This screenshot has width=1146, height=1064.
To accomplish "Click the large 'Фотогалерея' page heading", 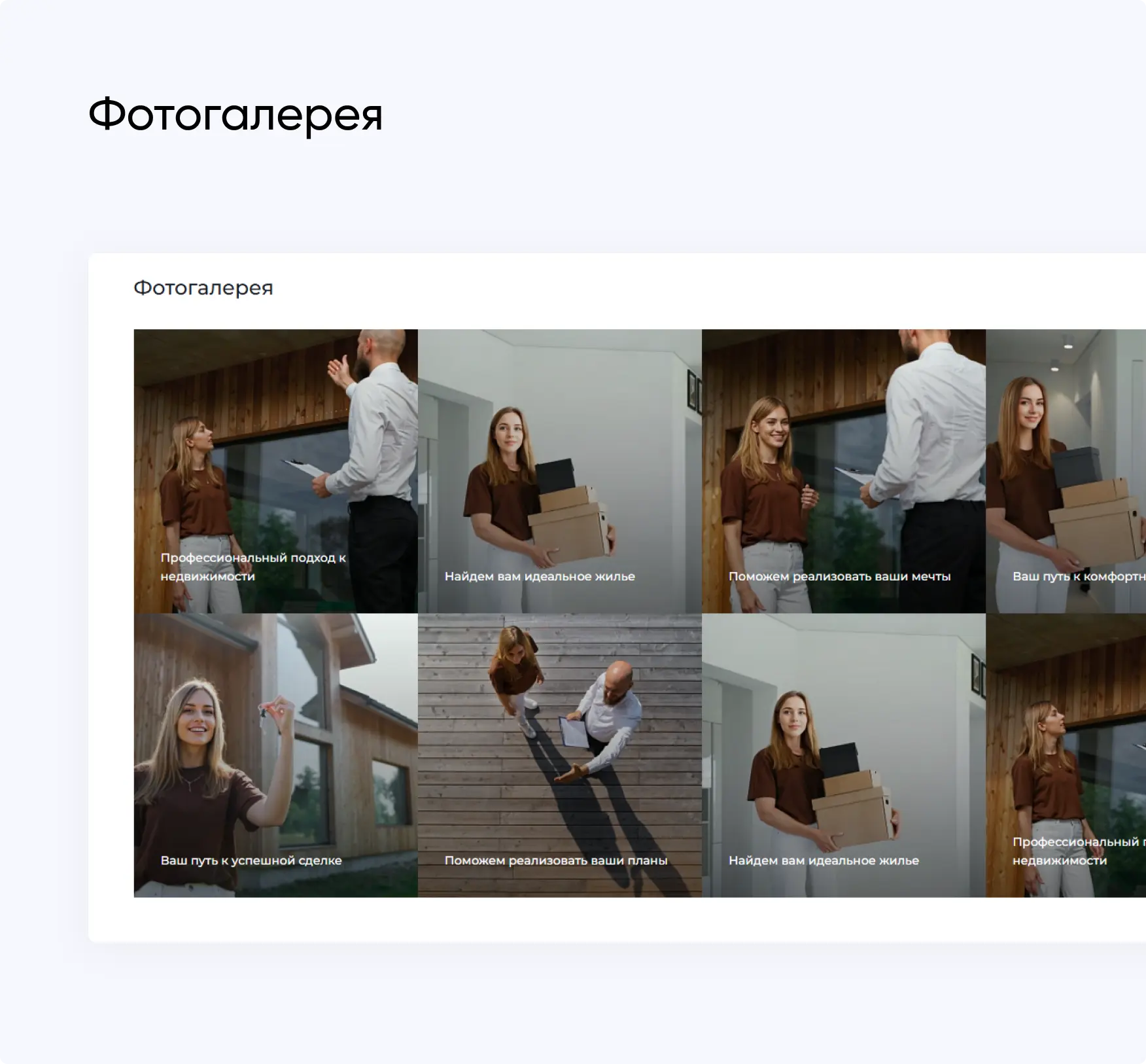I will coord(235,115).
